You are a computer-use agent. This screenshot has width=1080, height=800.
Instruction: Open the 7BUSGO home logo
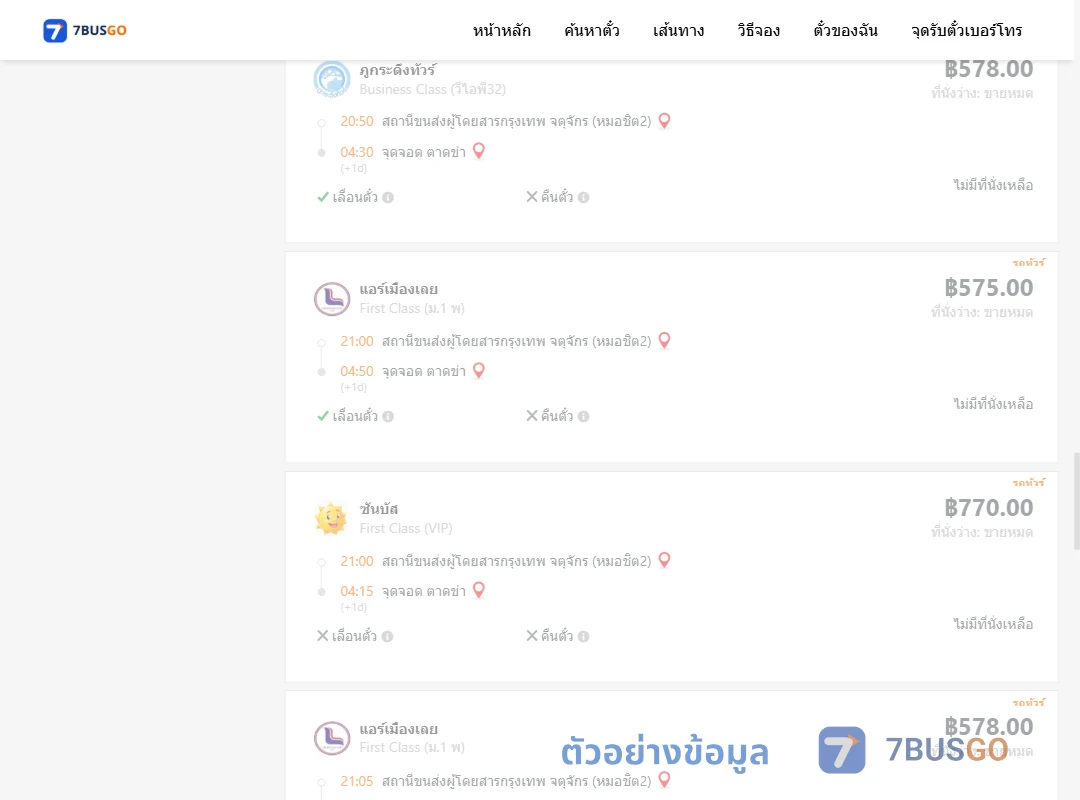(x=85, y=30)
